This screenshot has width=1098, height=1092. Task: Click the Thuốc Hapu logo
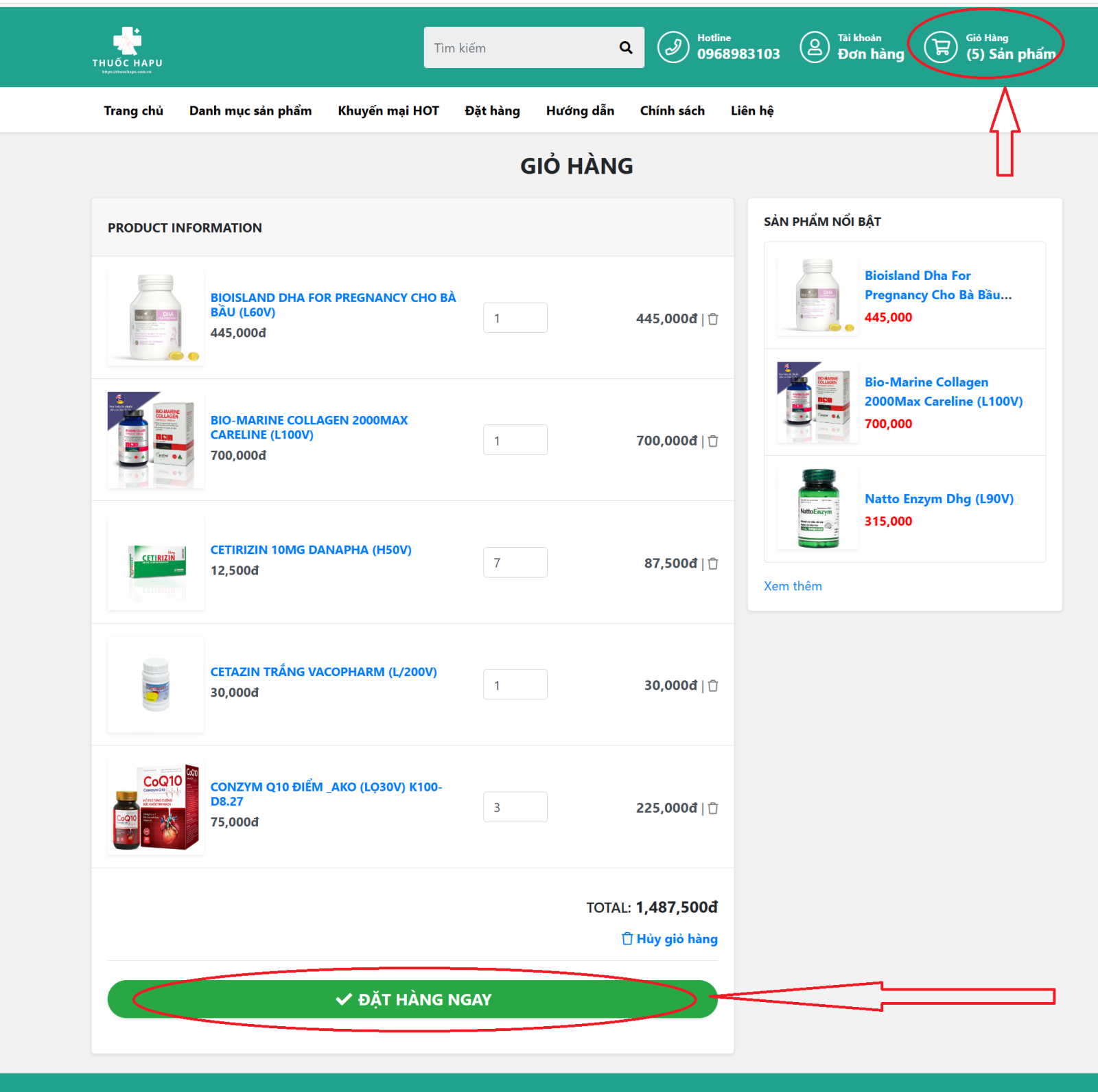click(128, 49)
